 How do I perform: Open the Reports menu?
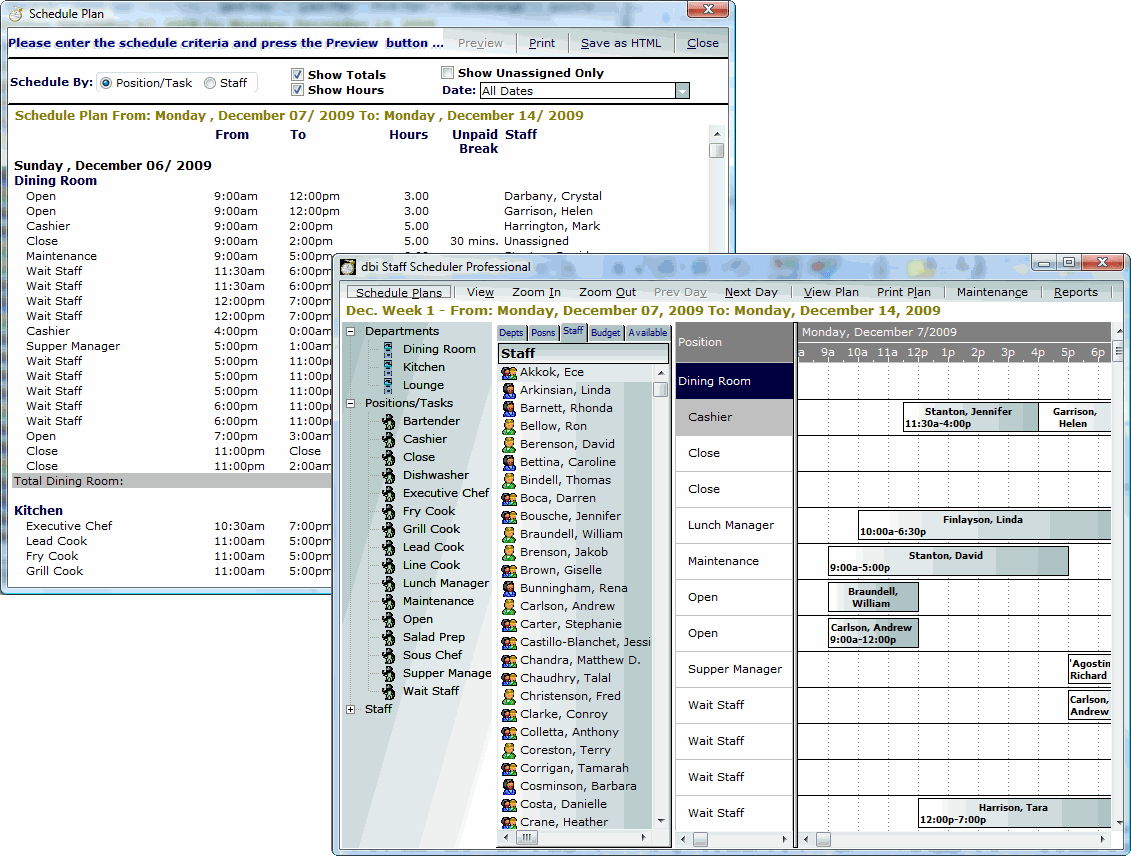pos(1075,292)
